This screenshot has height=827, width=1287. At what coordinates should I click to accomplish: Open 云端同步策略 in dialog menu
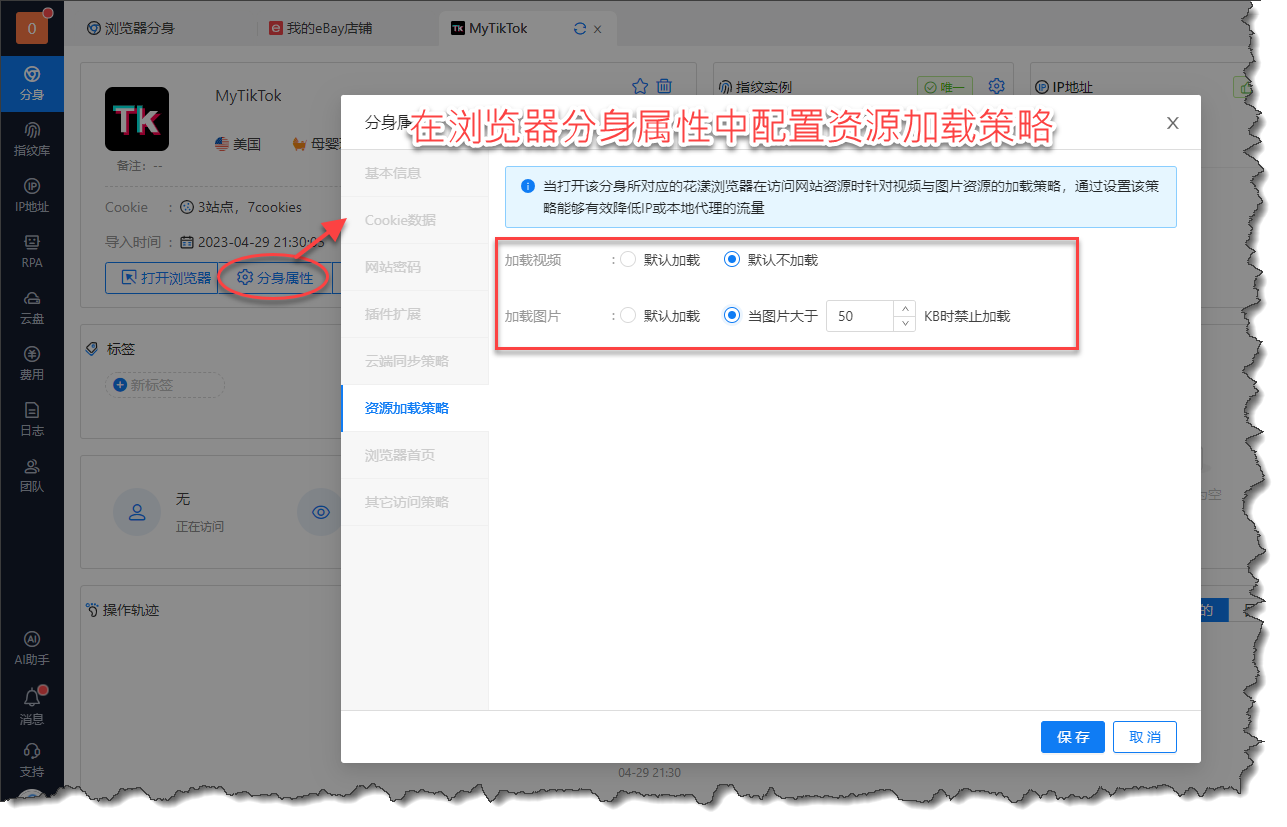coord(415,361)
